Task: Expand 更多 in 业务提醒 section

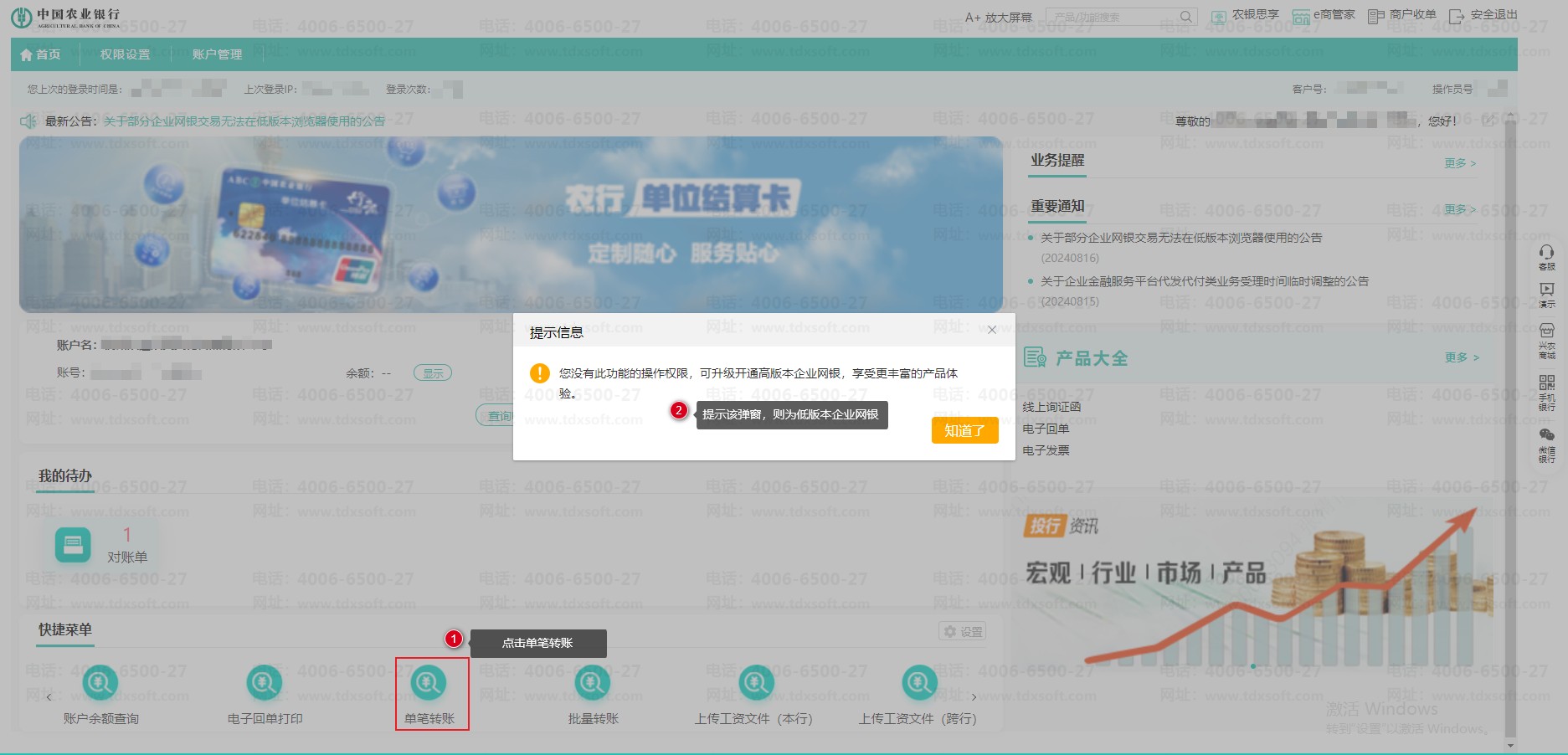Action: [1459, 163]
